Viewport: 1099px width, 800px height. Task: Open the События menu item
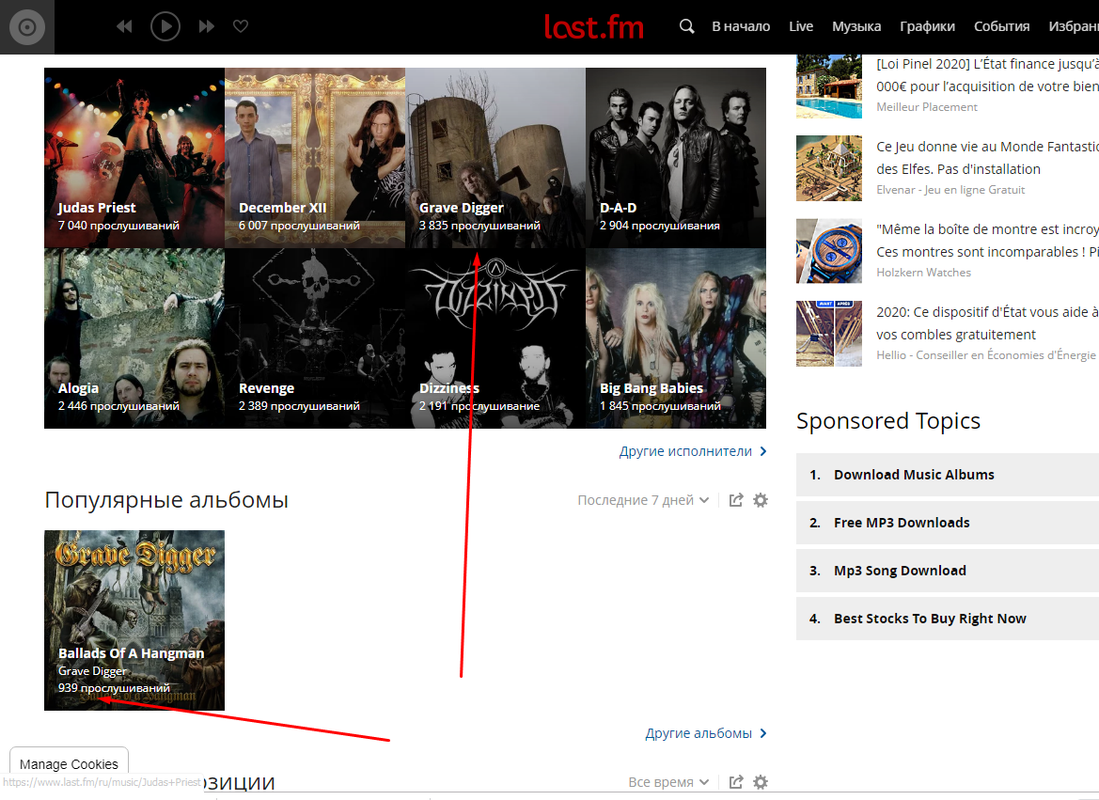pos(1001,27)
